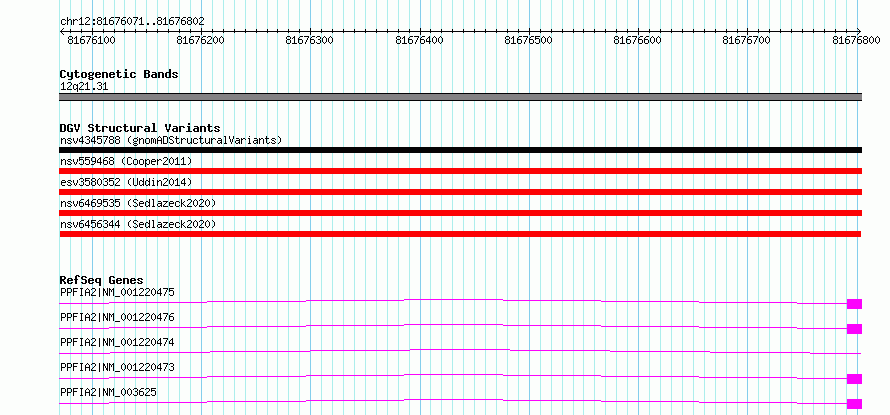890x415 pixels.
Task: Click ruler tick label 81676100
Action: pyautogui.click(x=91, y=40)
